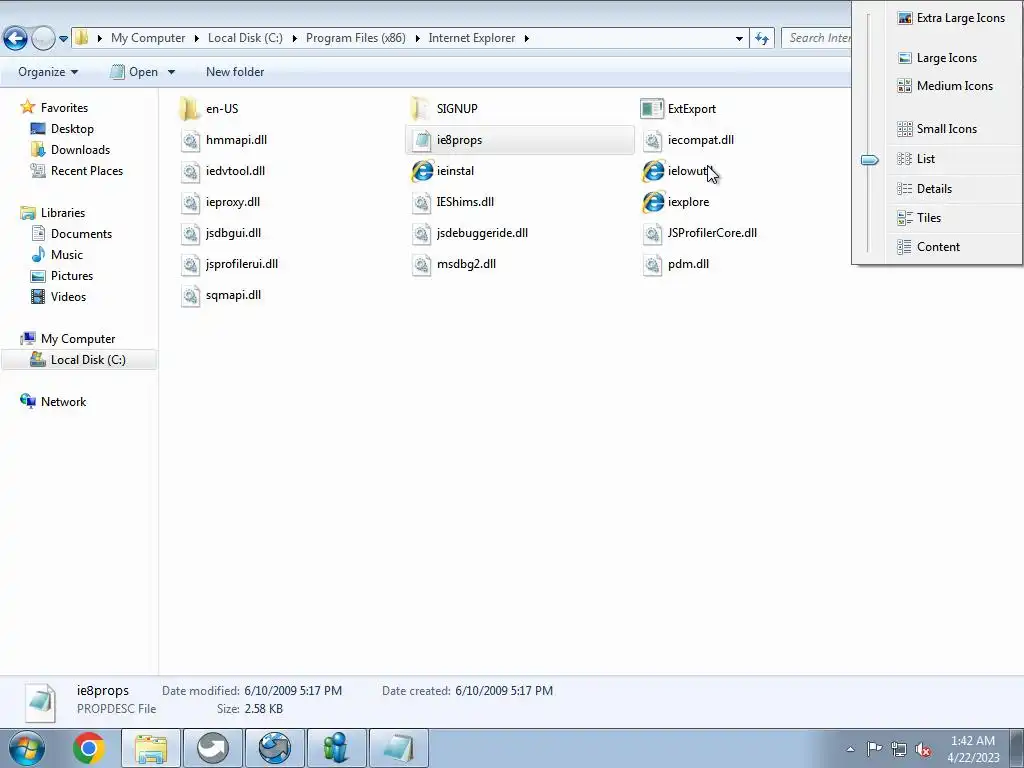Refresh the folder with address bar button
Image resolution: width=1024 pixels, height=768 pixels.
click(x=761, y=39)
